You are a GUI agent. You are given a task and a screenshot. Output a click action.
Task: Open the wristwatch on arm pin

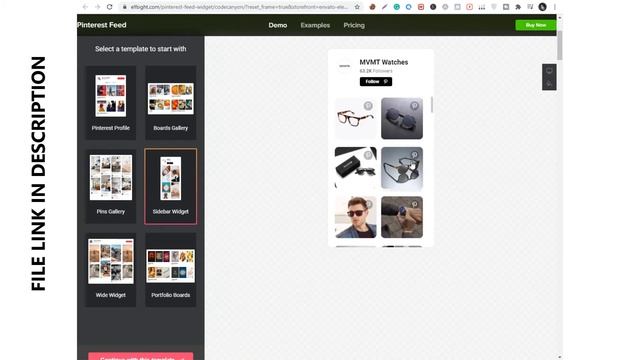coord(402,217)
